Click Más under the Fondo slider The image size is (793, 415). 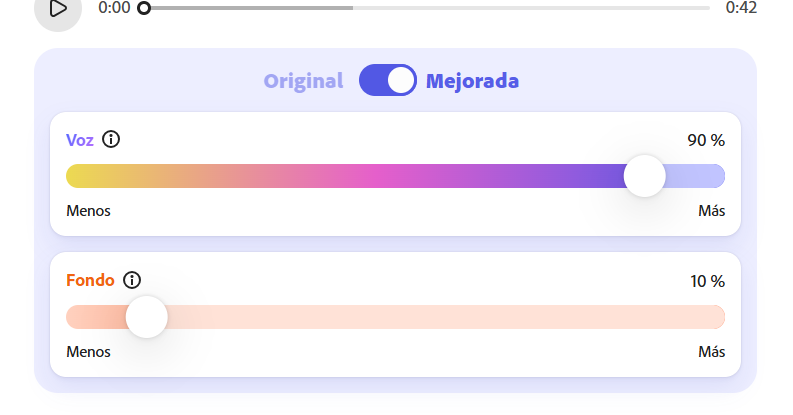[711, 352]
